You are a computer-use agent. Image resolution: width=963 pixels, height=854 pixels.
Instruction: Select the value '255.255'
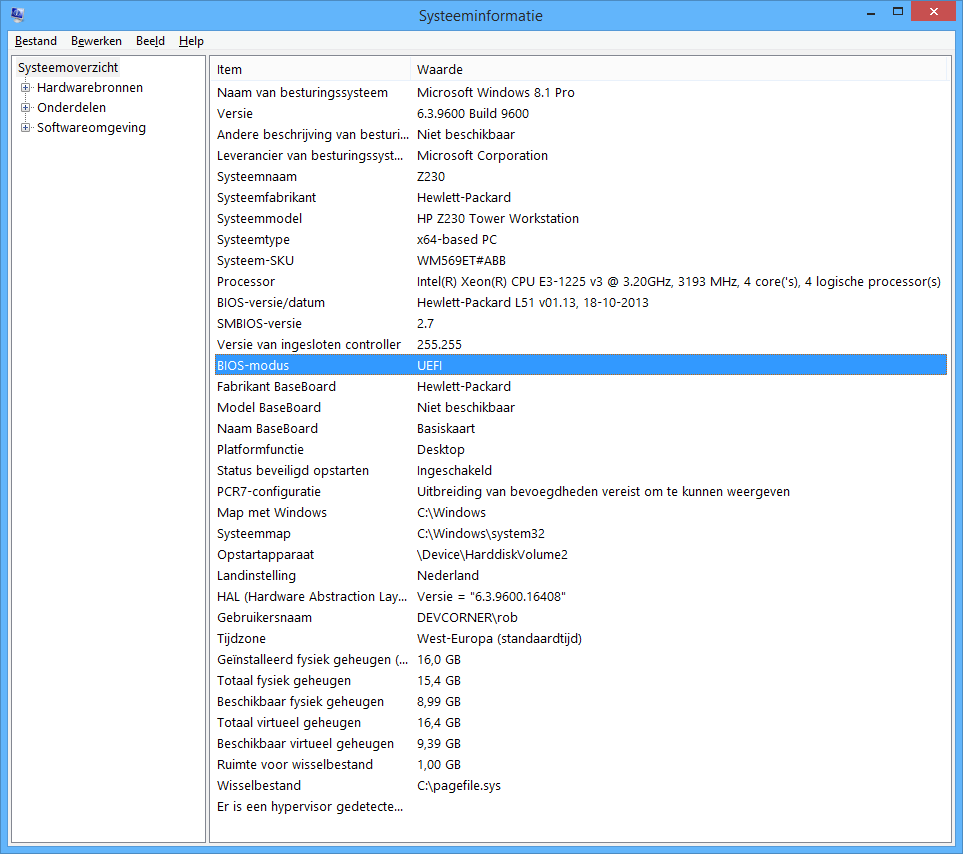click(x=439, y=344)
